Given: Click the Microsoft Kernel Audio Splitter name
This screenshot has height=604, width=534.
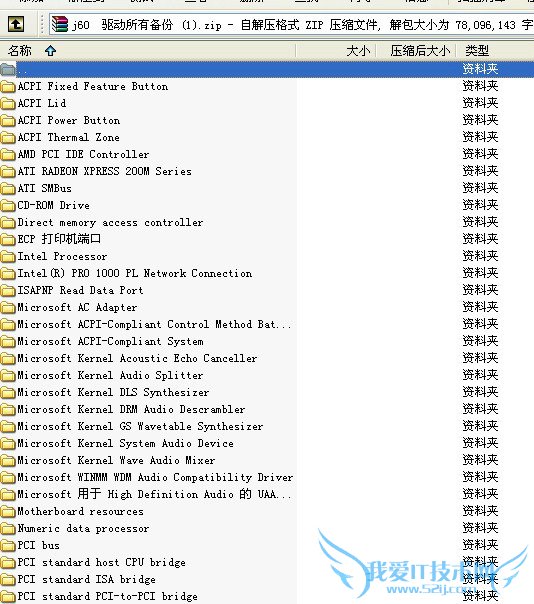Looking at the screenshot, I should (x=110, y=376).
